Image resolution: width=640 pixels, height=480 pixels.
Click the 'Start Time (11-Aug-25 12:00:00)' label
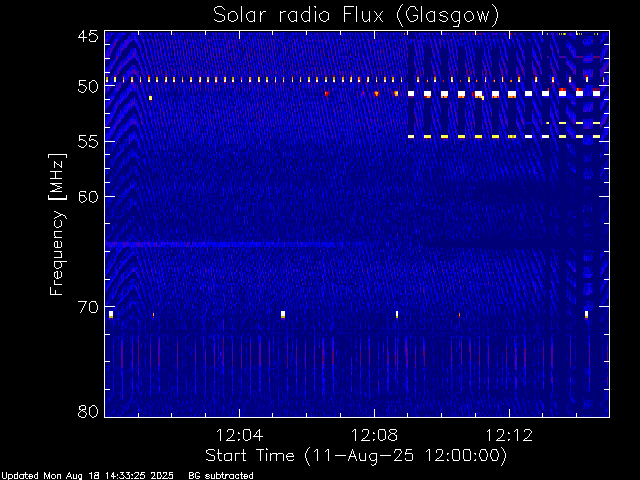pos(356,456)
